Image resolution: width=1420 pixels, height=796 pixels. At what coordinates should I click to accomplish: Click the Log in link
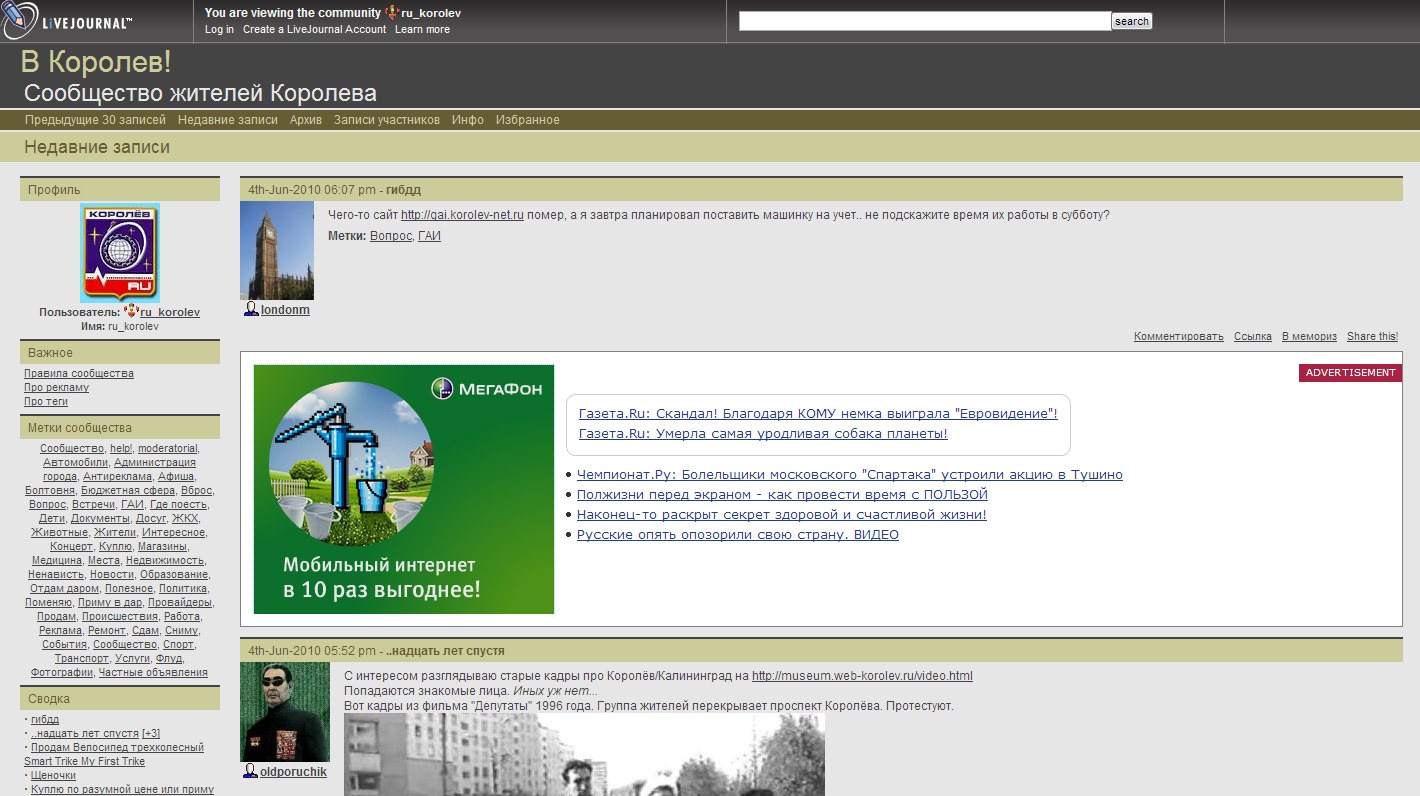tap(219, 29)
